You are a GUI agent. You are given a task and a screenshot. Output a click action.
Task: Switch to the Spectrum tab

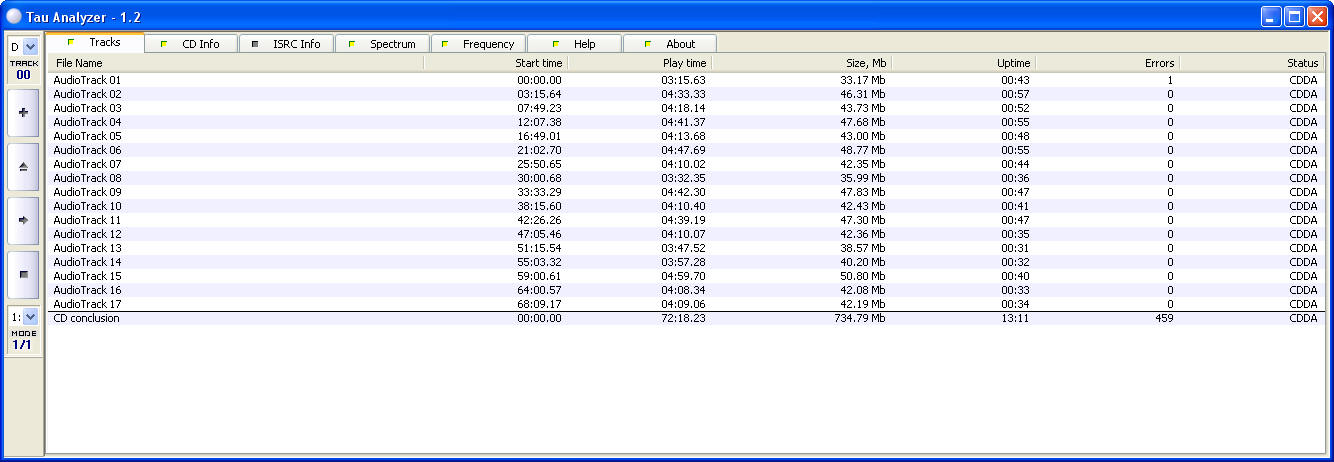(382, 44)
